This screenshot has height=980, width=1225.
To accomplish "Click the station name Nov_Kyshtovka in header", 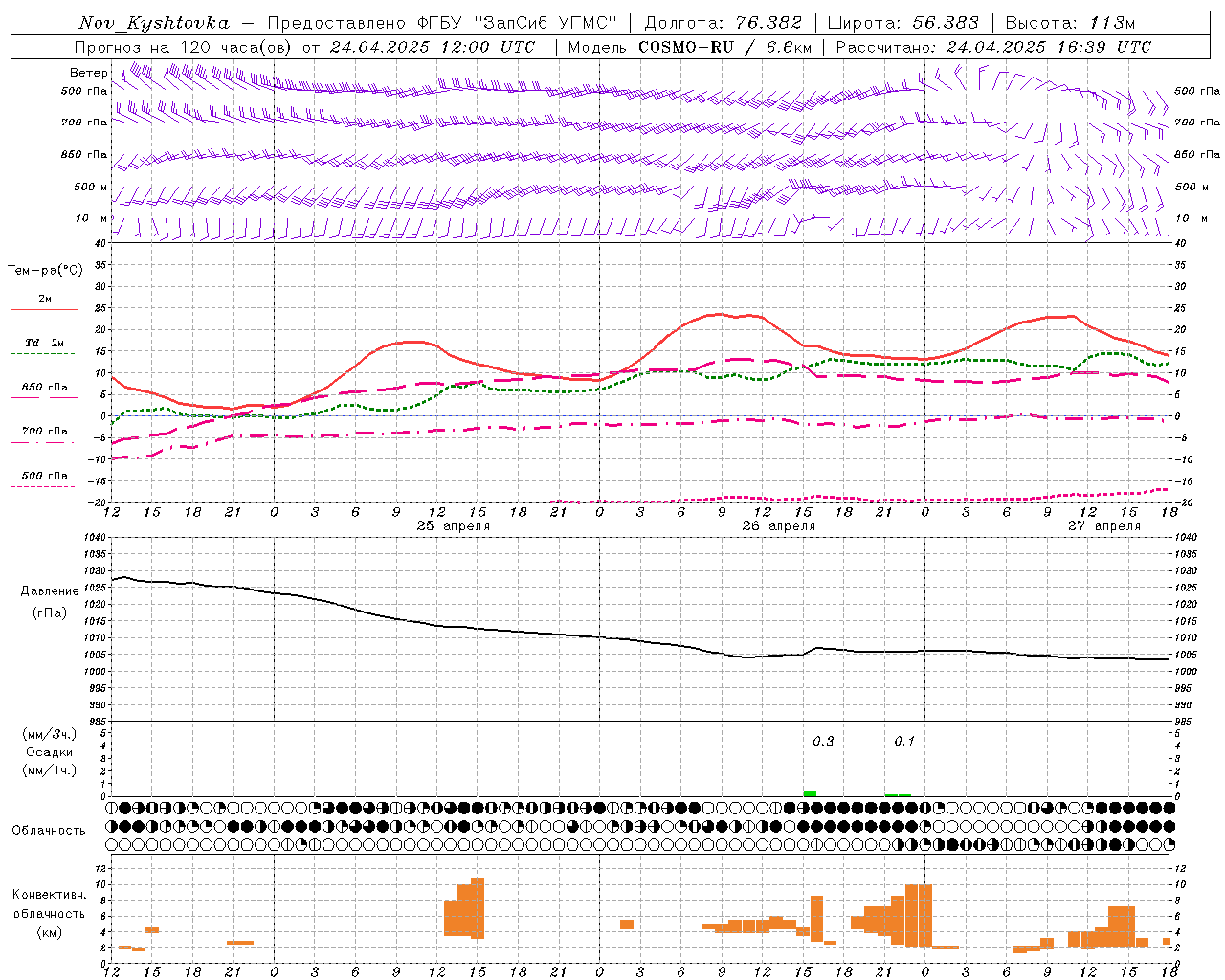I will 154,23.
